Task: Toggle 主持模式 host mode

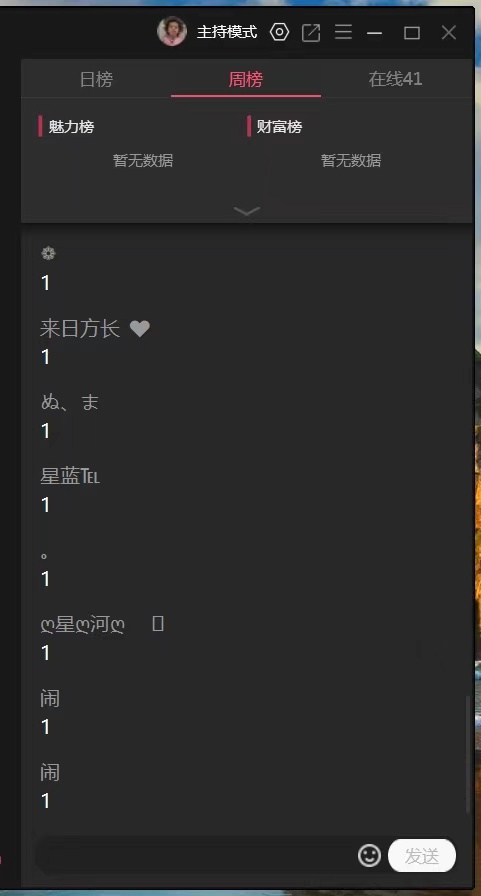Action: 227,32
